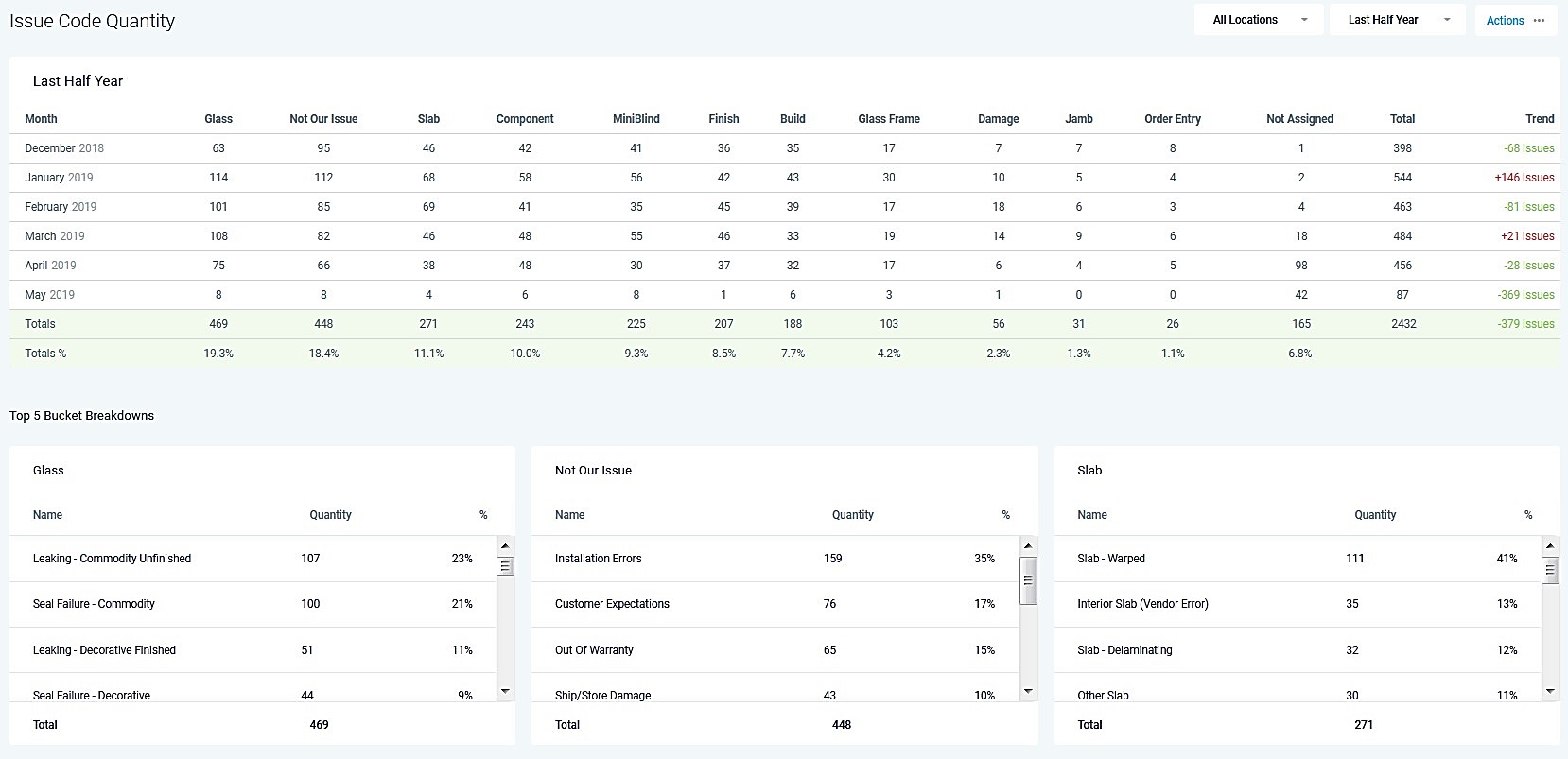
Task: Select Leaking - Commodity Unfinished row
Action: click(x=253, y=559)
